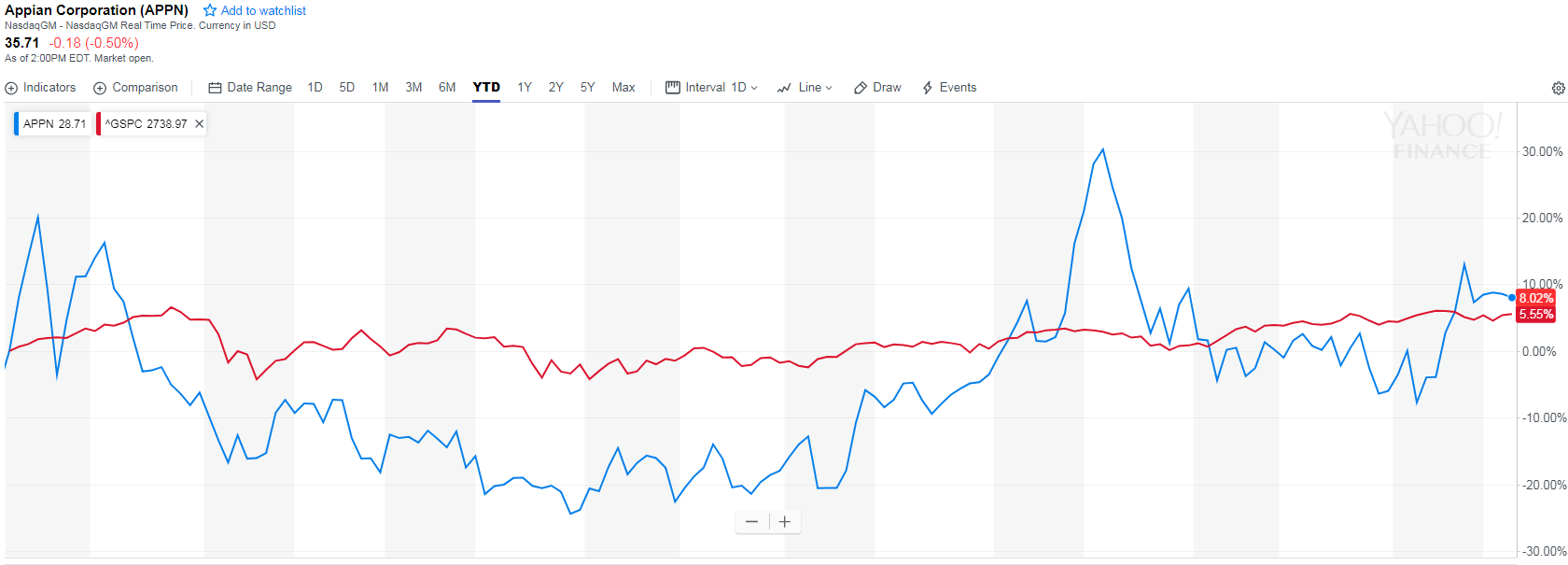Click the Add to watchlist link
This screenshot has height=565, width=1568.
263,10
